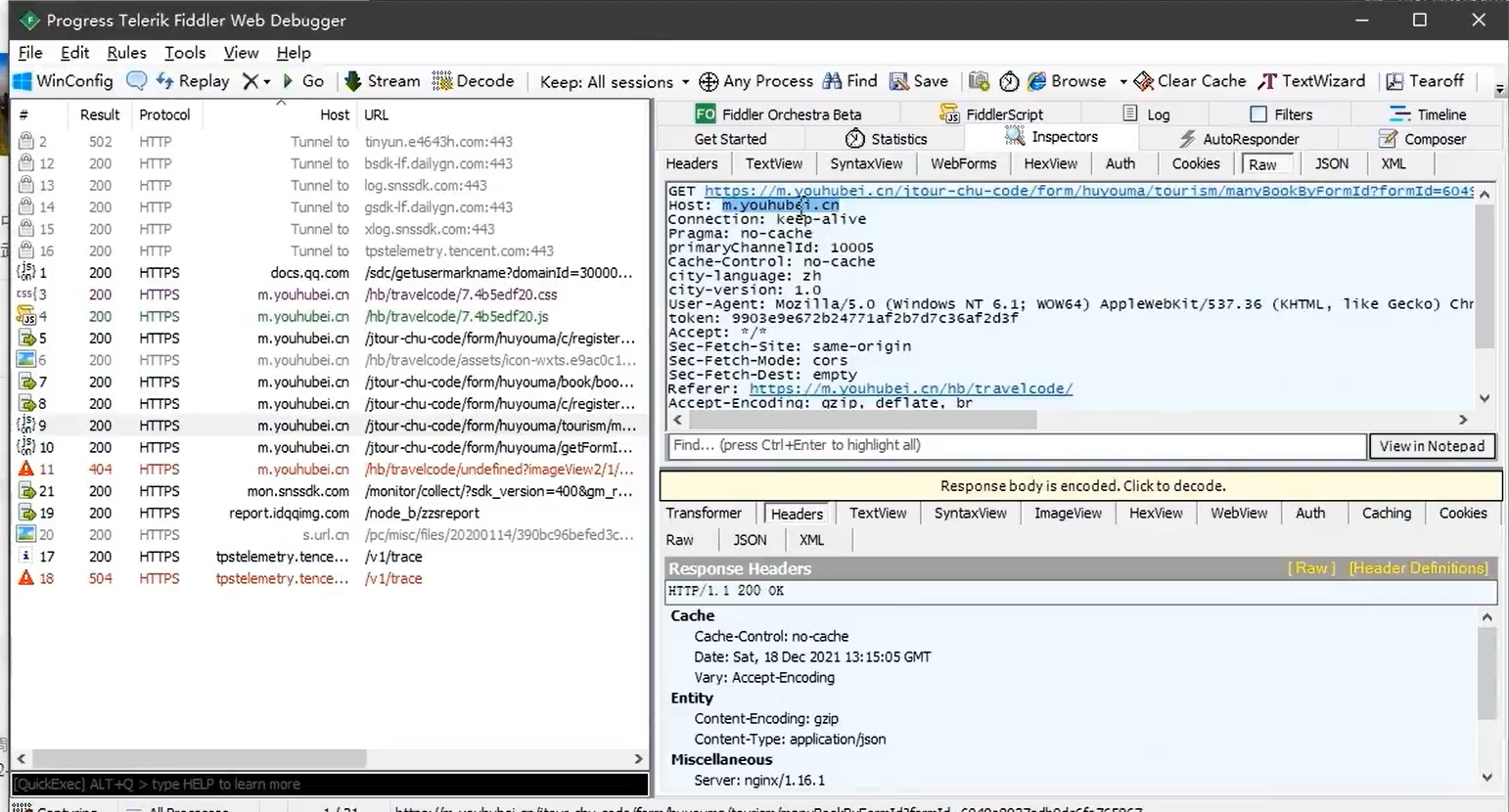Image resolution: width=1509 pixels, height=812 pixels.
Task: Open the Get Started tab
Action: [730, 139]
